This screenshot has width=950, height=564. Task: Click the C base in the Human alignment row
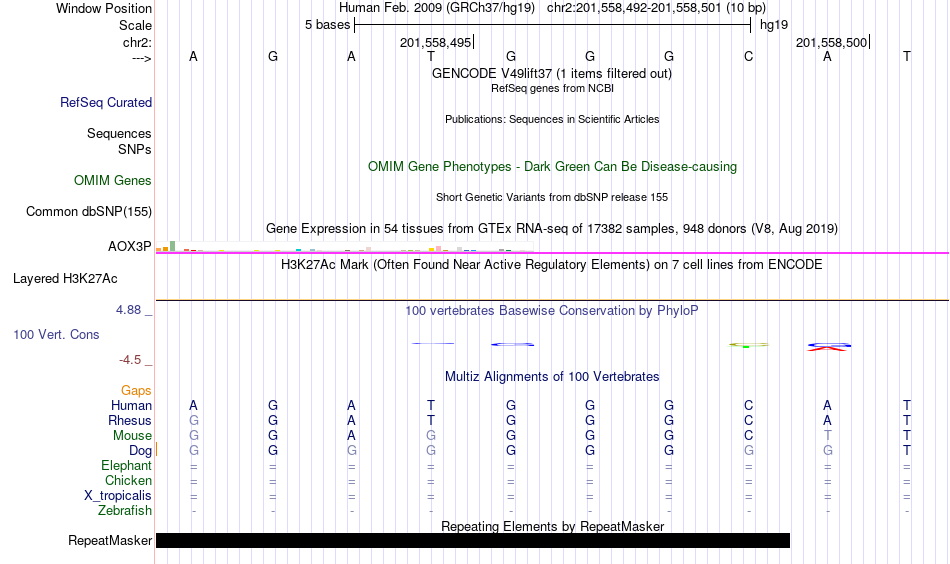click(748, 405)
